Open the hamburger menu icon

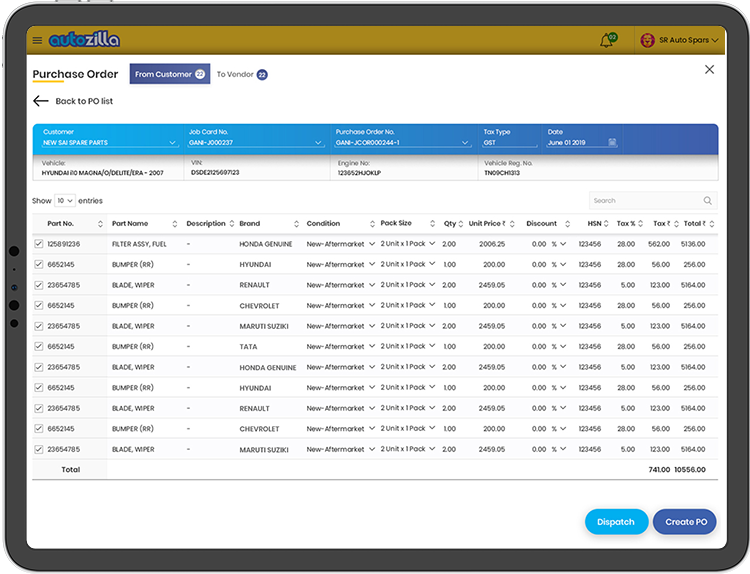point(37,40)
